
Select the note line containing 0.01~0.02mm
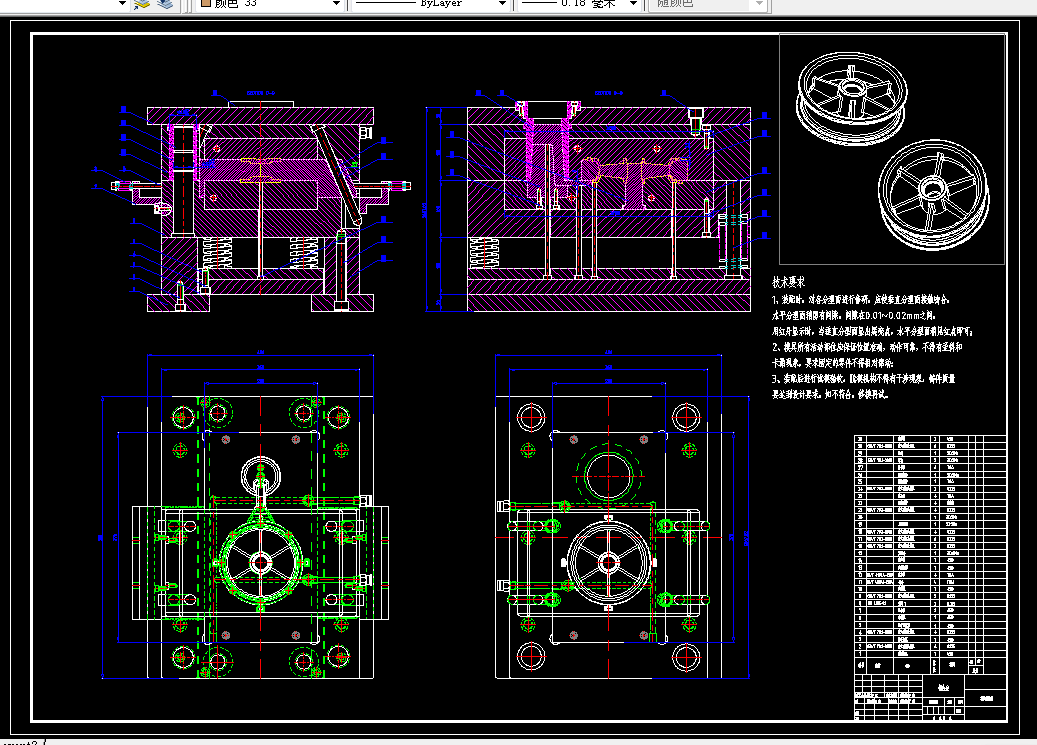[x=854, y=316]
